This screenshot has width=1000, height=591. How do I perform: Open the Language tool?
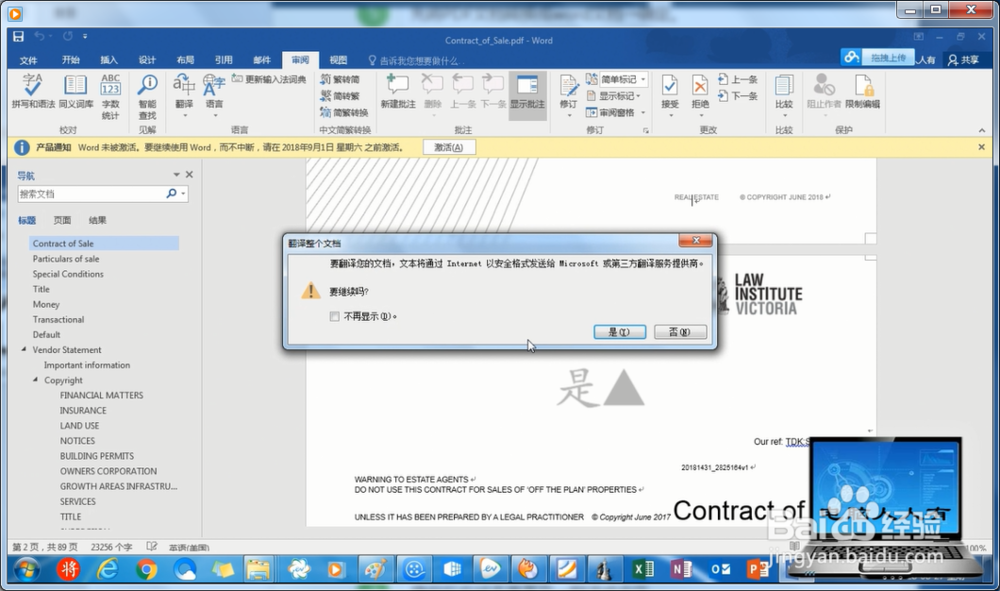pyautogui.click(x=214, y=94)
